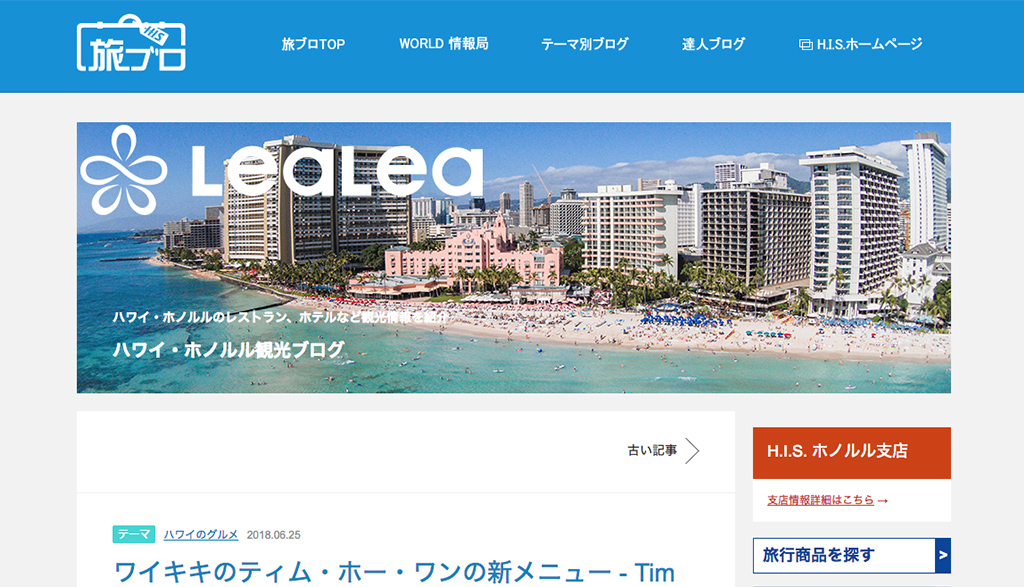Viewport: 1024px width, 587px height.
Task: Open the Waikiki beach banner image
Action: pos(513,257)
